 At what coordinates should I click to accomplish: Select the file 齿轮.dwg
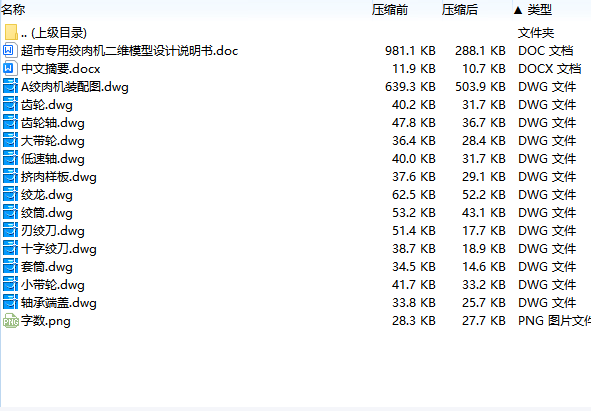click(47, 104)
